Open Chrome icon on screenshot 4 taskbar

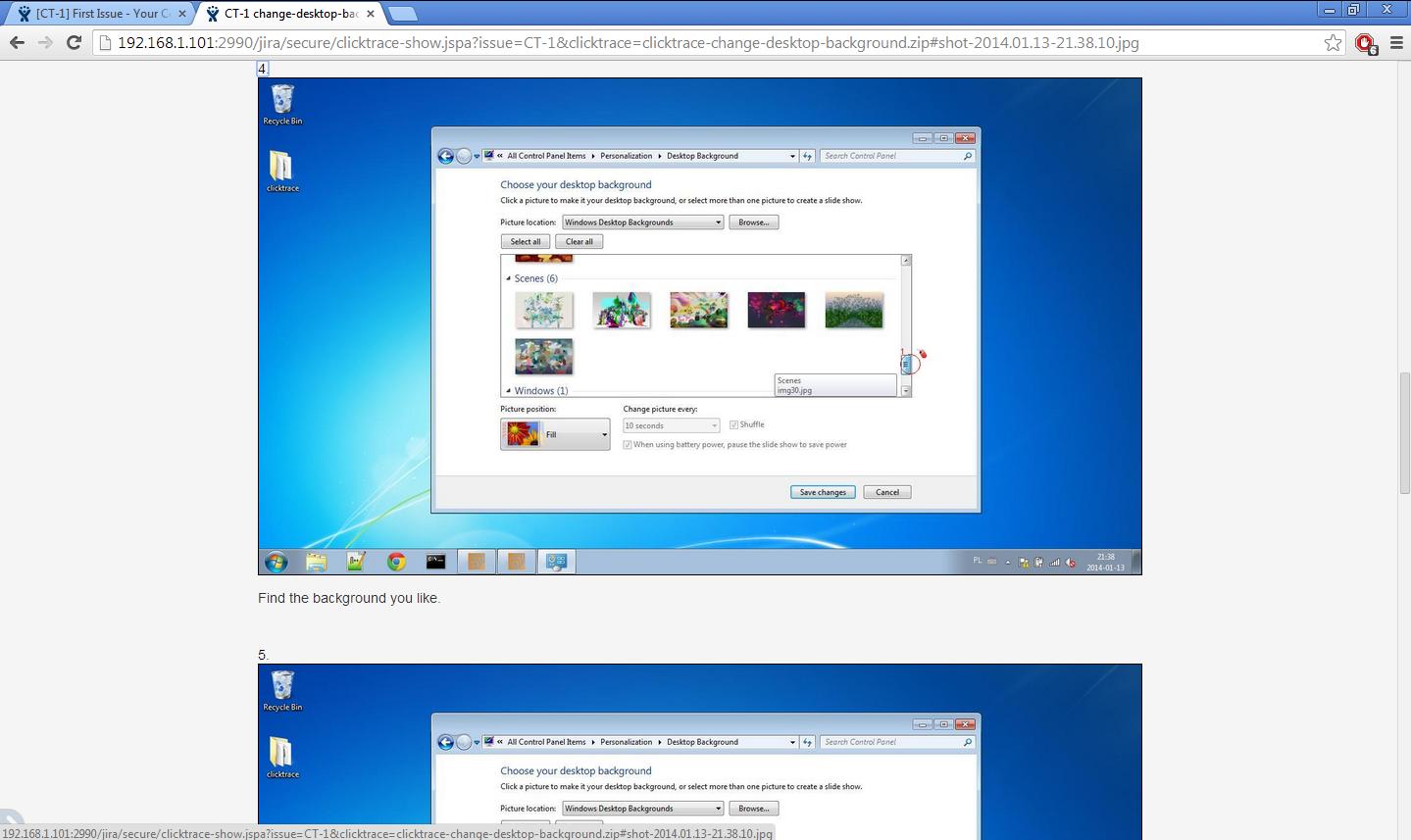click(396, 562)
